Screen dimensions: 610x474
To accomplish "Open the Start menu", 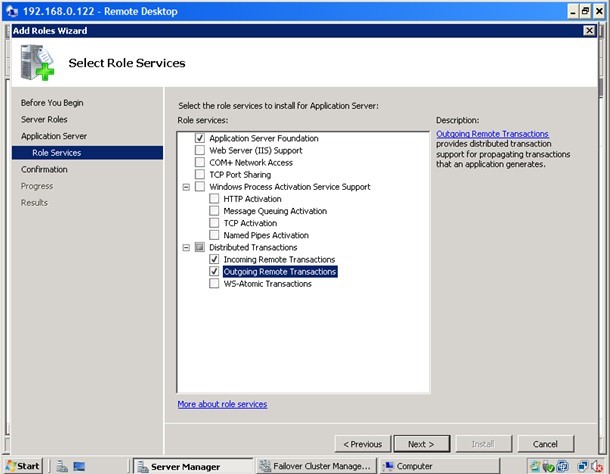I will (x=23, y=466).
